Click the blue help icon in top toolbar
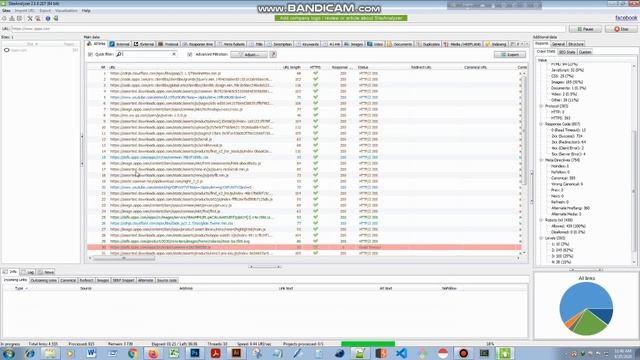Viewport: 640px width, 360px height. click(x=48, y=18)
